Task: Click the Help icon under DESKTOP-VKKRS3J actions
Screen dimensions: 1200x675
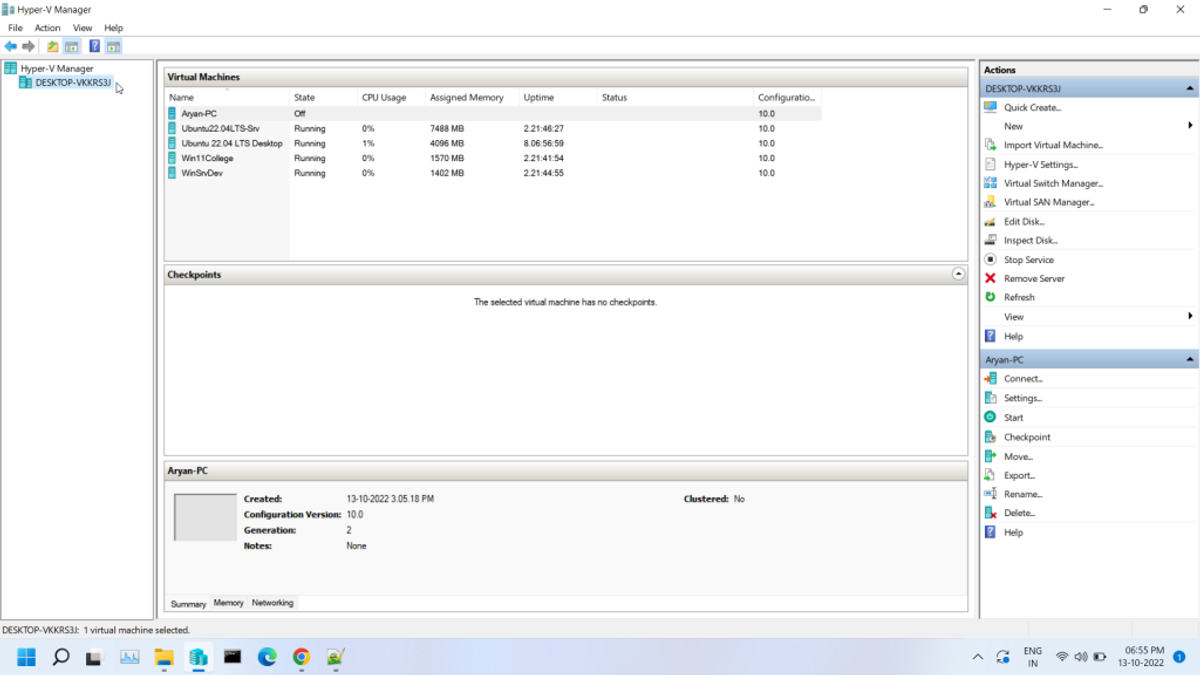Action: click(x=990, y=336)
